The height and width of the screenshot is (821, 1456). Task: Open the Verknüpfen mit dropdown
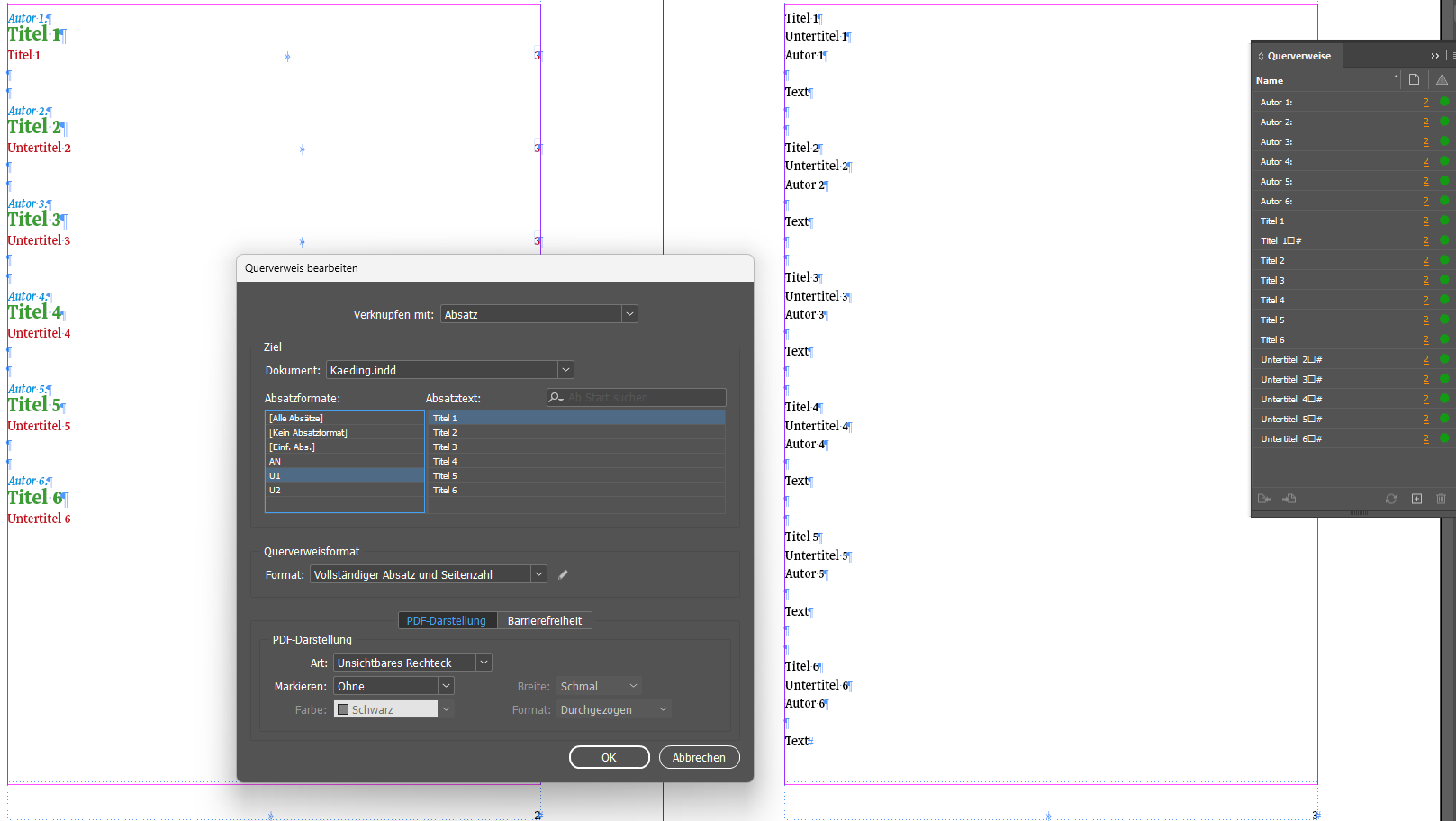tap(630, 313)
